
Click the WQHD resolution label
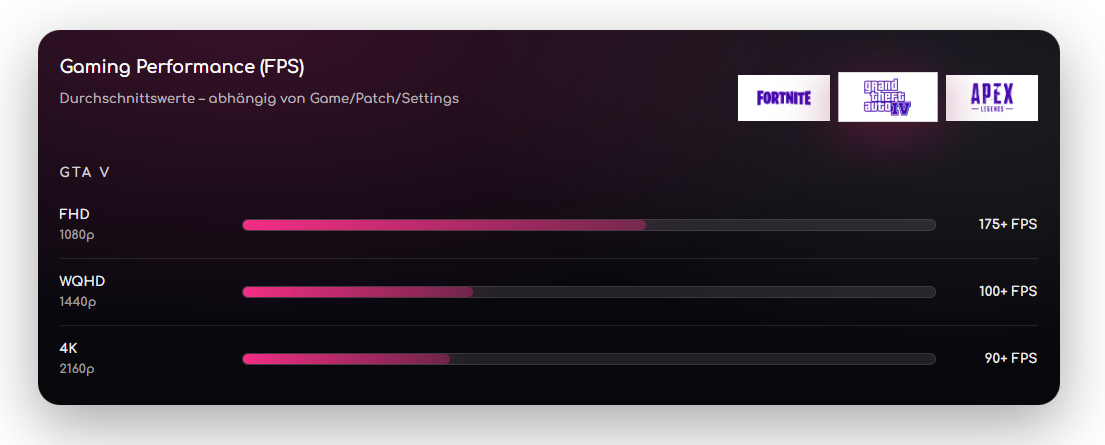(82, 281)
